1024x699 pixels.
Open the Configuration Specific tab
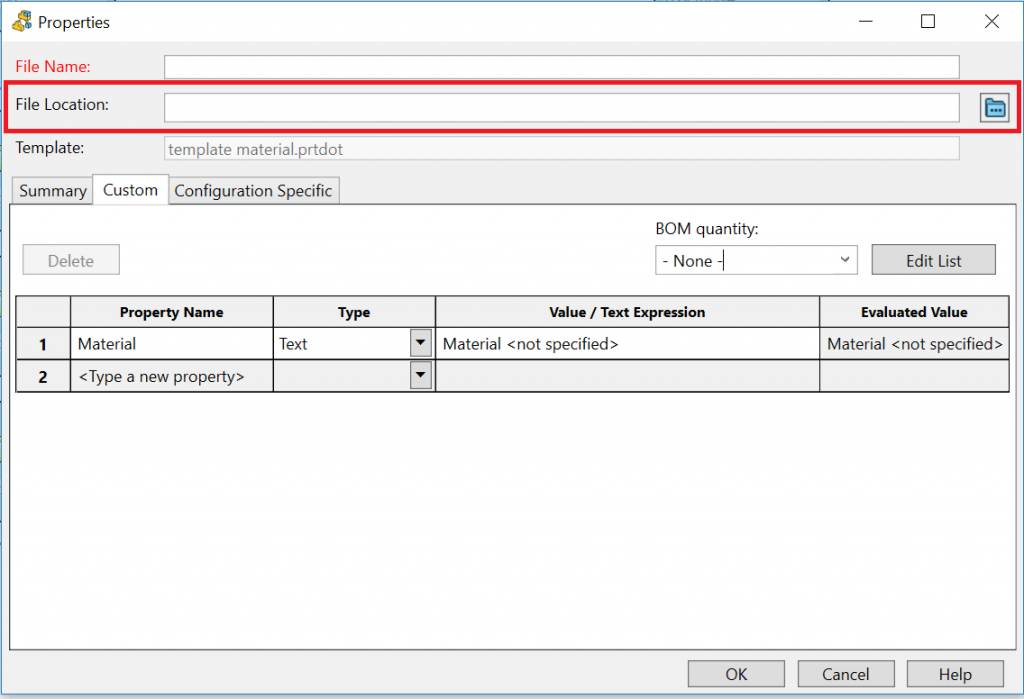point(253,191)
